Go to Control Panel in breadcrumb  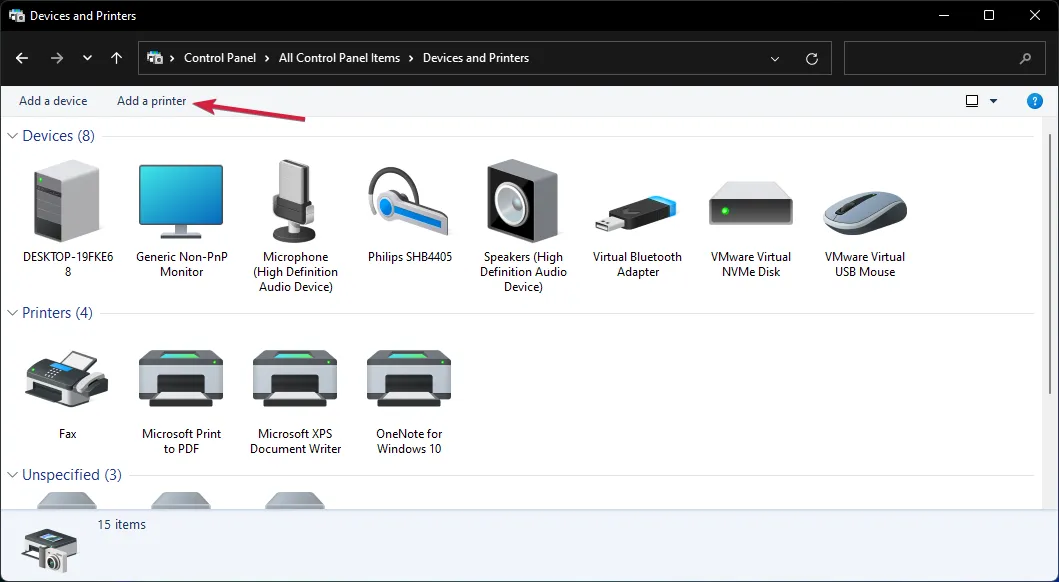point(220,58)
